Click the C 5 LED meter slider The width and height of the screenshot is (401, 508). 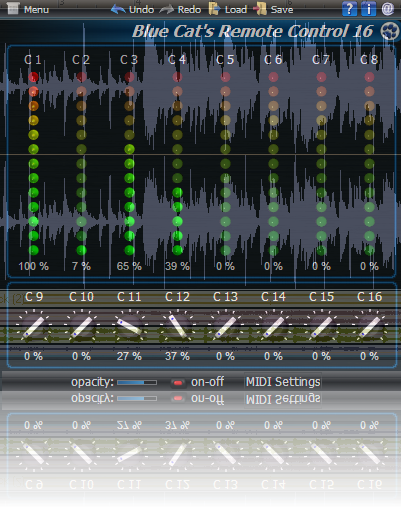225,163
